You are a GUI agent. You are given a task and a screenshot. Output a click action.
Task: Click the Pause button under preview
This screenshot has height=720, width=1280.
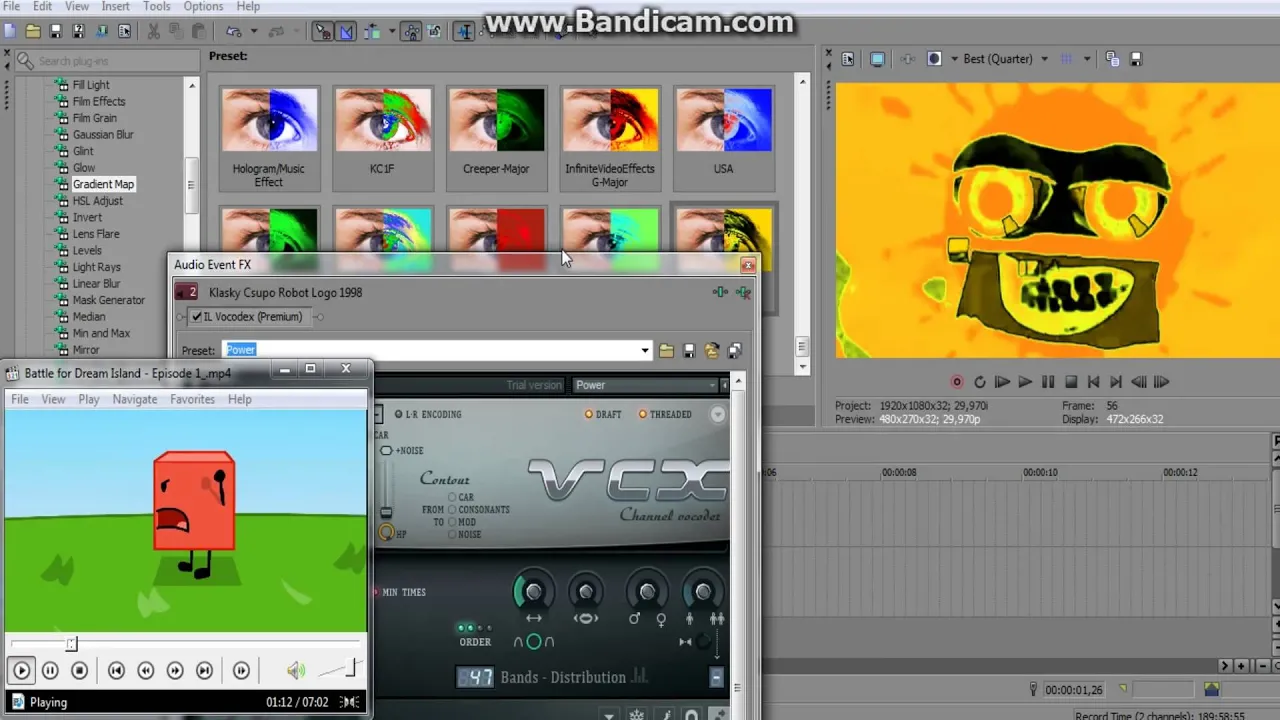coord(1048,382)
